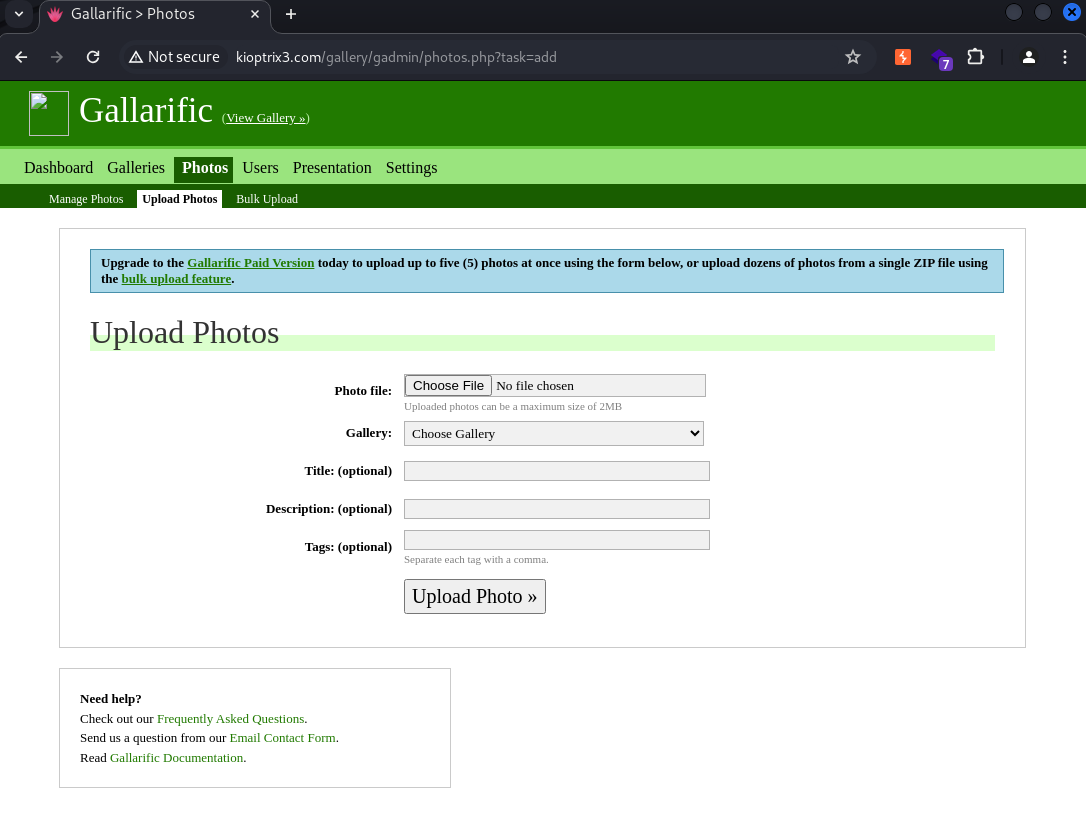Image resolution: width=1086 pixels, height=815 pixels.
Task: Click 'Separate each tag with a comma' hint
Action: point(476,559)
